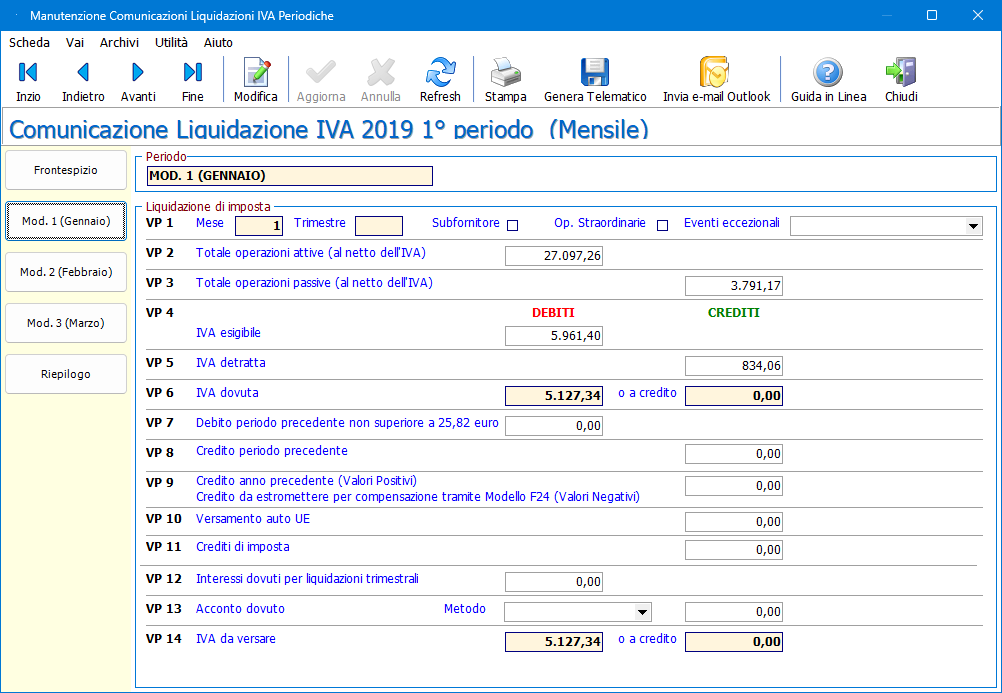Print with the Stampa printer icon
The width and height of the screenshot is (1002, 693).
tap(505, 72)
